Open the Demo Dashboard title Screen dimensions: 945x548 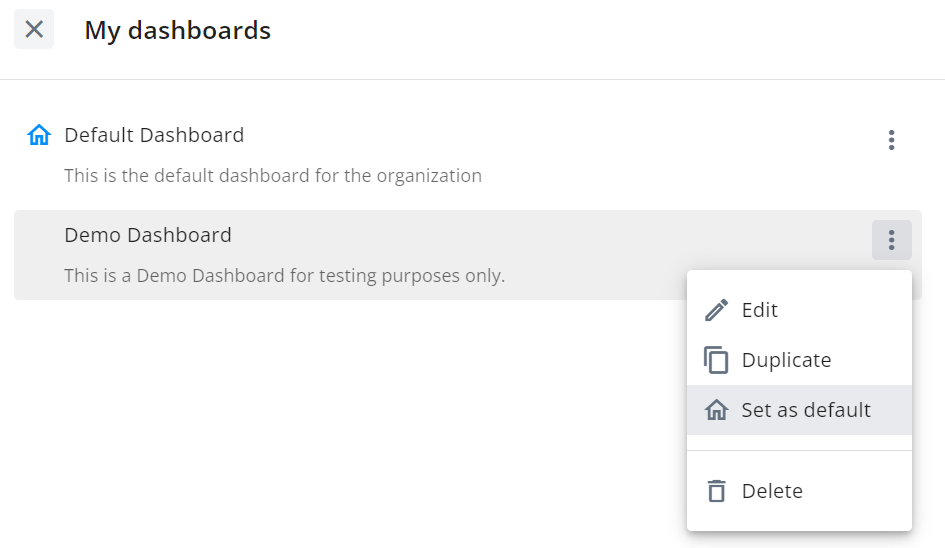click(x=148, y=235)
